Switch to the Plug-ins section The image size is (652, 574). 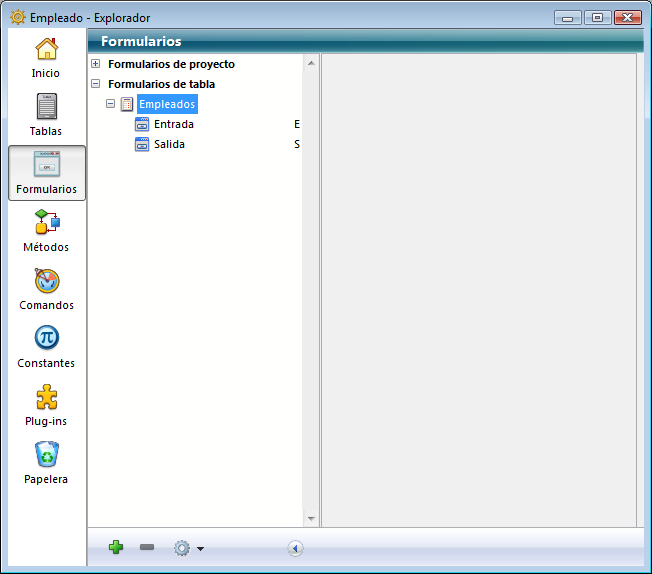coord(46,405)
